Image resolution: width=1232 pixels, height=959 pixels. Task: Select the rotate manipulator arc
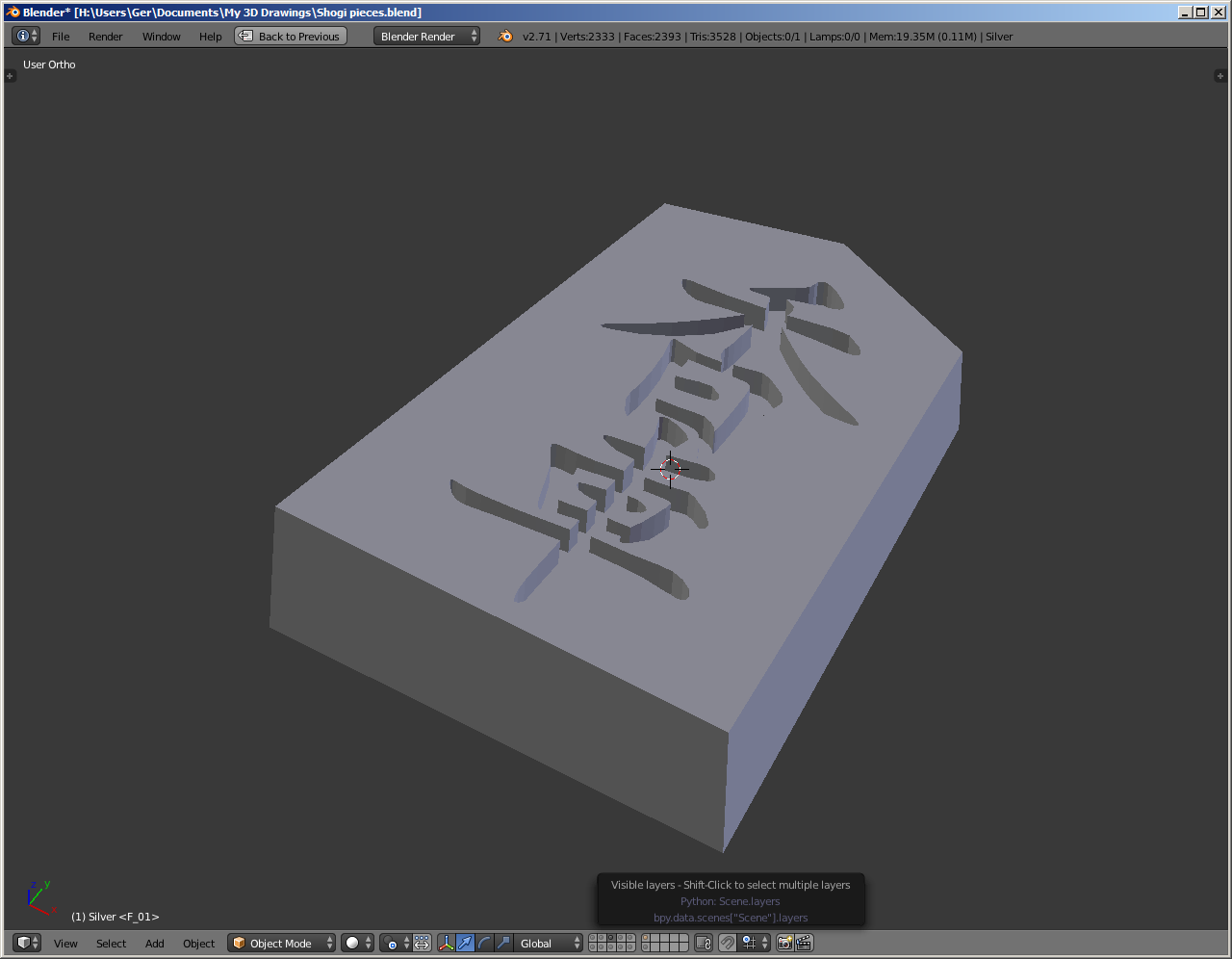pyautogui.click(x=485, y=943)
